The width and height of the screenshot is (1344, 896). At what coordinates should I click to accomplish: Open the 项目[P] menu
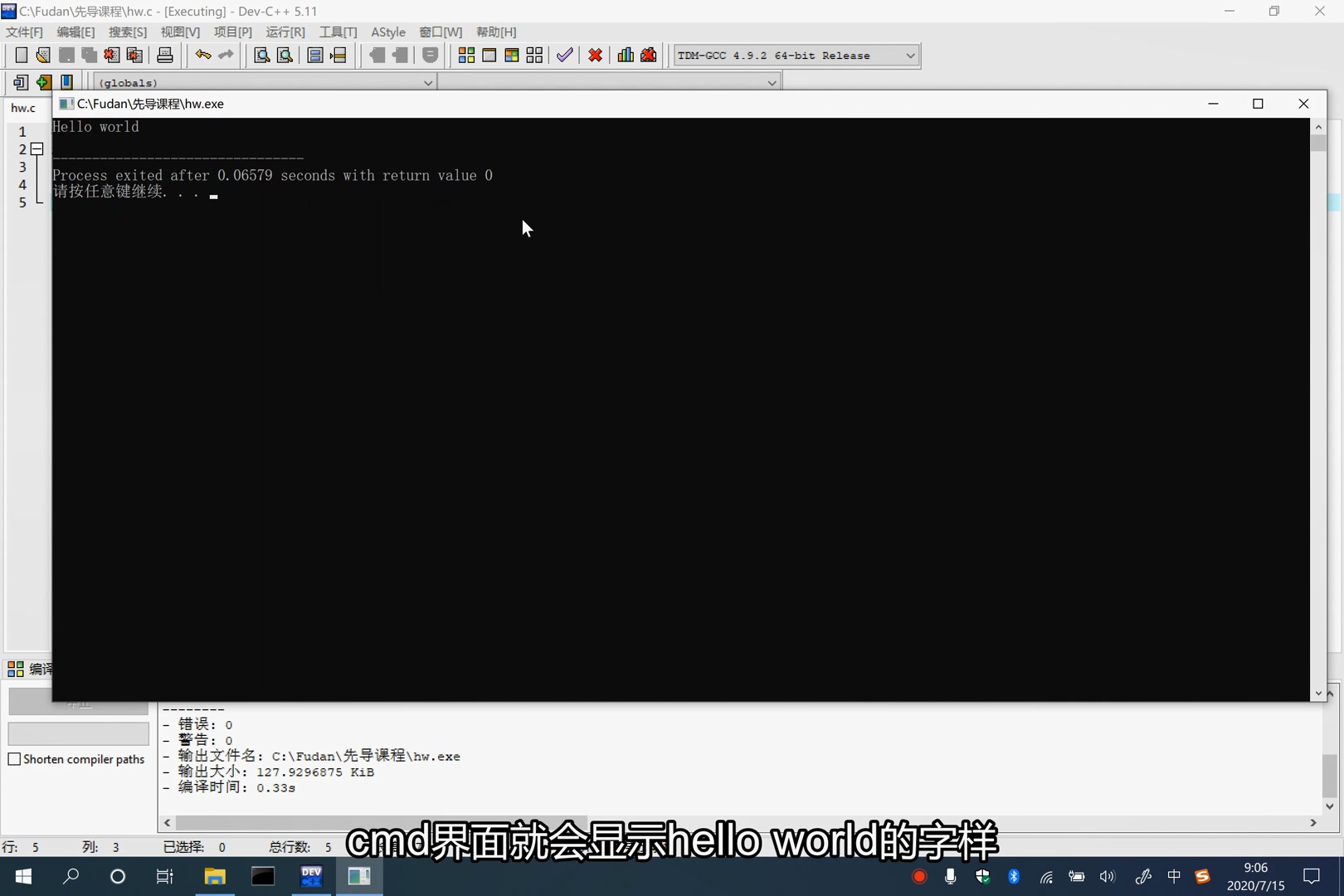(233, 32)
